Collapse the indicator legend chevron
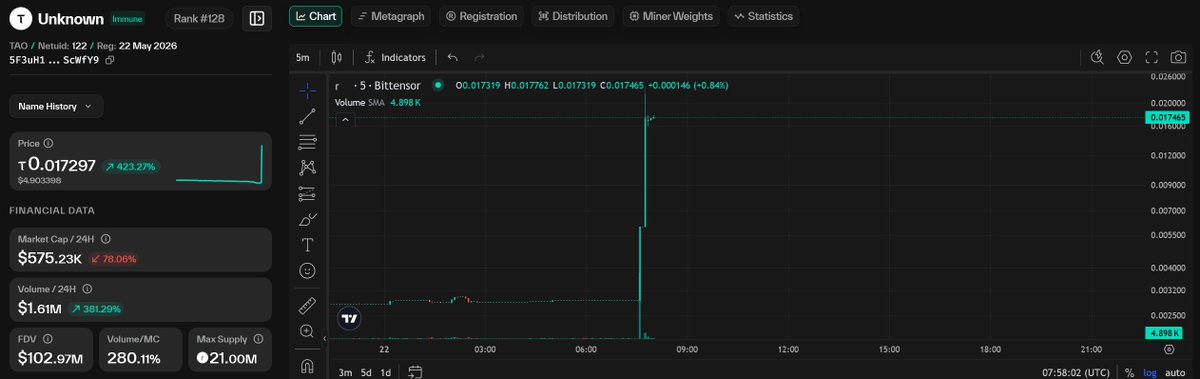 coord(344,120)
